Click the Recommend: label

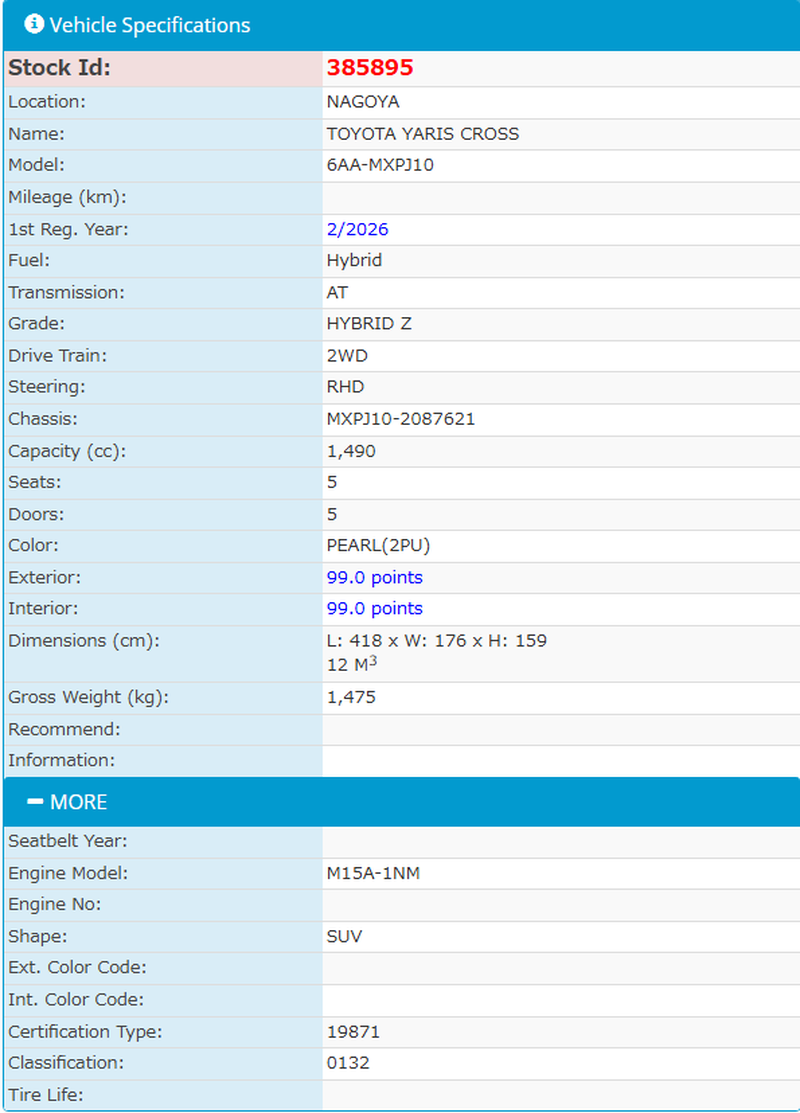(x=64, y=729)
